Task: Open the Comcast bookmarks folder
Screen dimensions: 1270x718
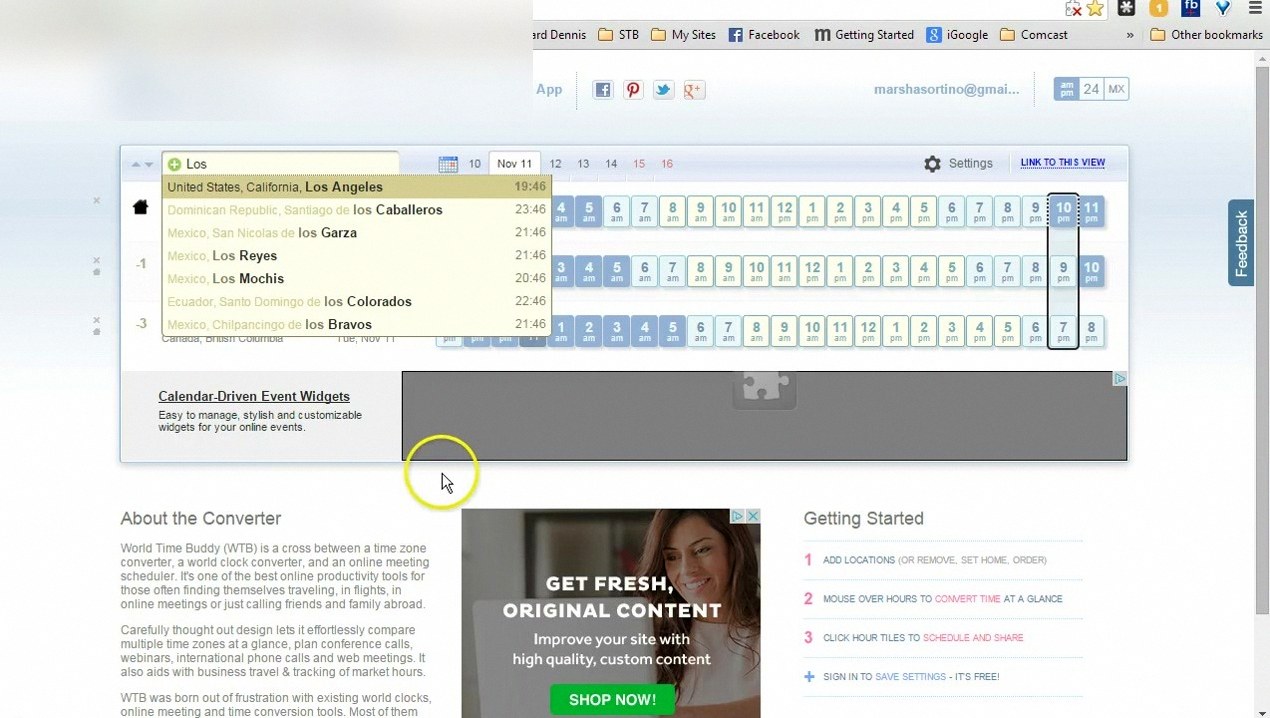Action: point(1033,35)
